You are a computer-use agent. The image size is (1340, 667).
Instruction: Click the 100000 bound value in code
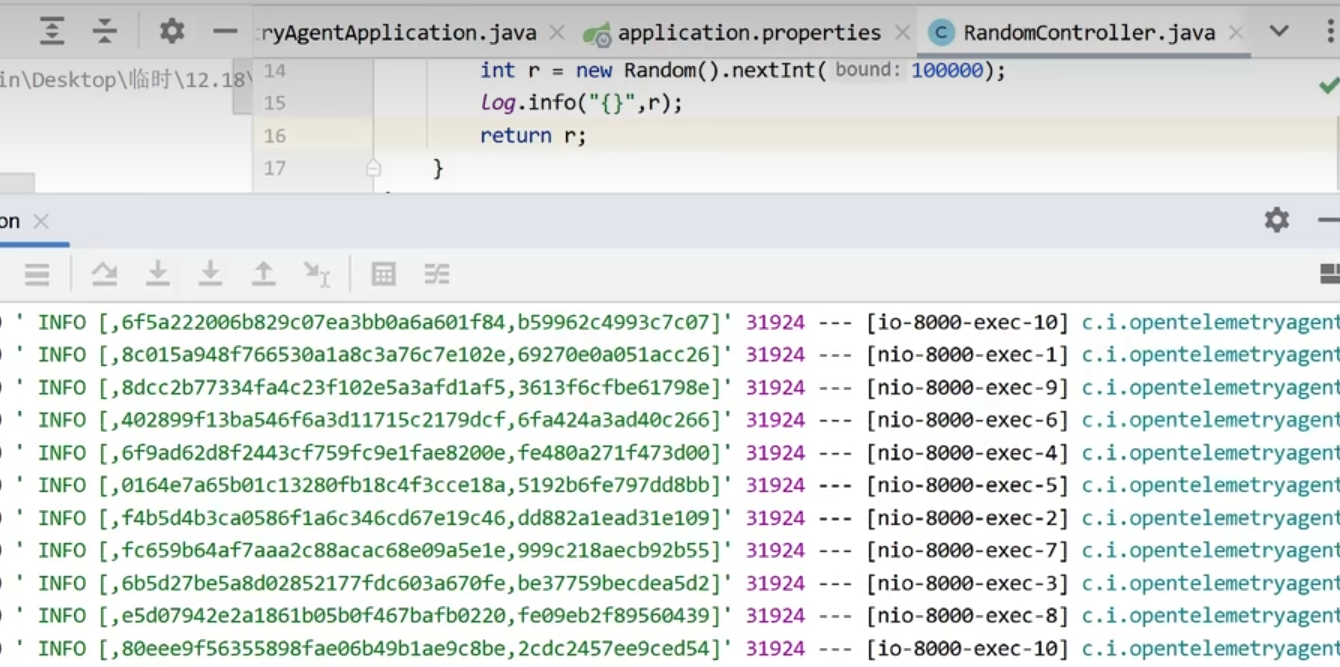pos(947,71)
